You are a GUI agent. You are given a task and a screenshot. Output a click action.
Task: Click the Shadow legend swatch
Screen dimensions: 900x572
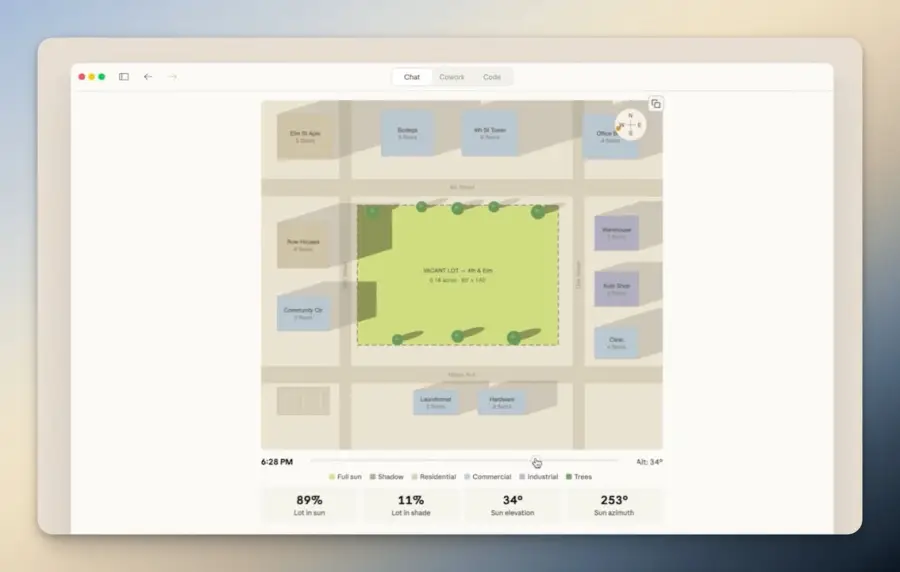pyautogui.click(x=373, y=477)
